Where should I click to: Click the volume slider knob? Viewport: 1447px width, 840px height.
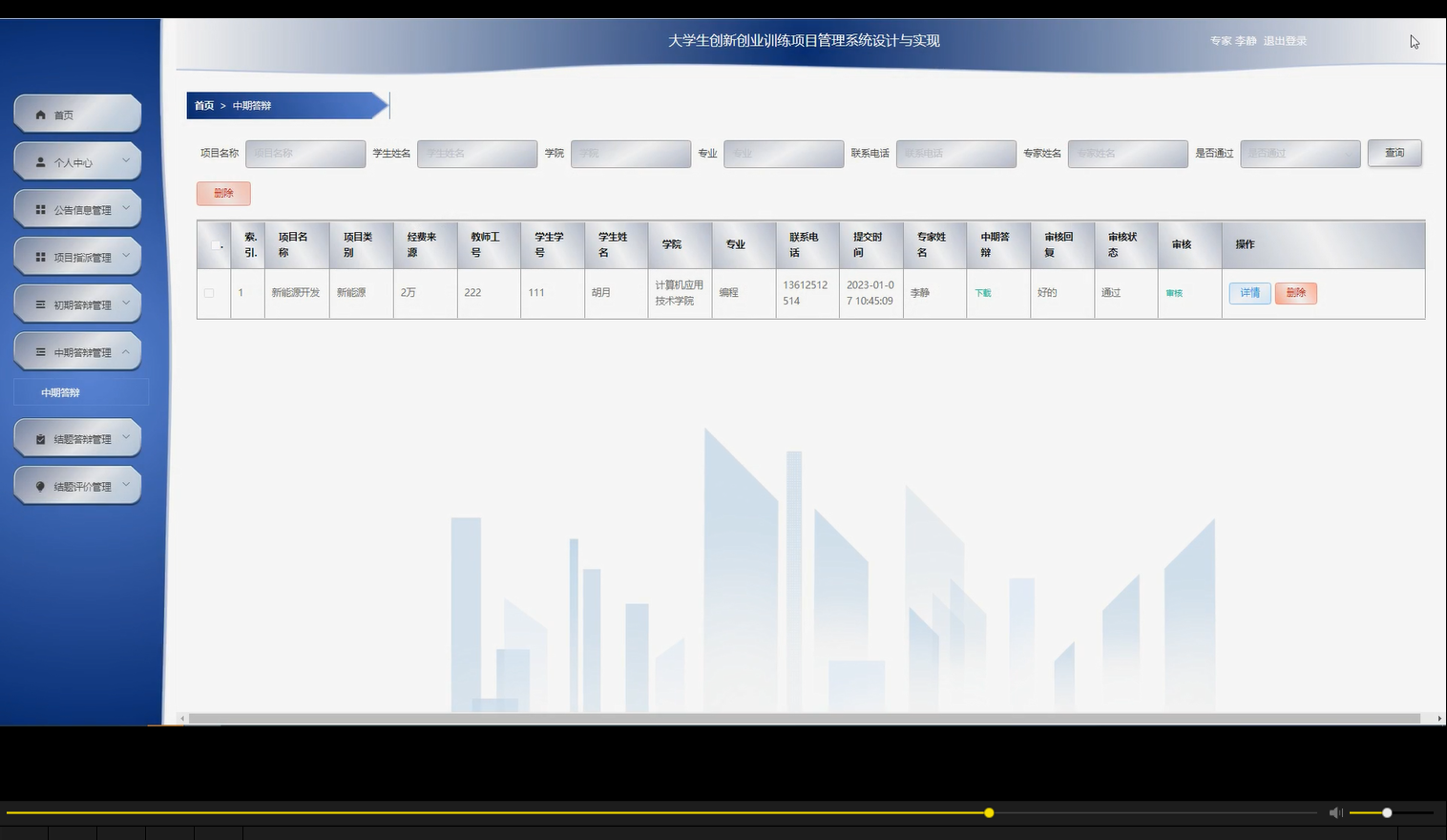coord(1387,812)
